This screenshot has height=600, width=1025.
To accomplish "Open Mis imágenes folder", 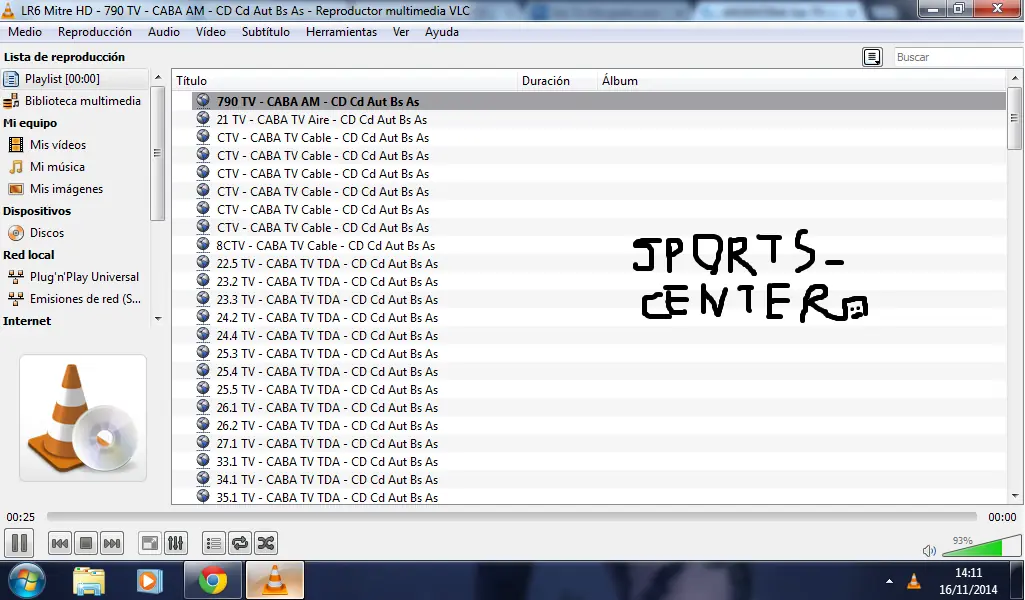I will [x=66, y=189].
